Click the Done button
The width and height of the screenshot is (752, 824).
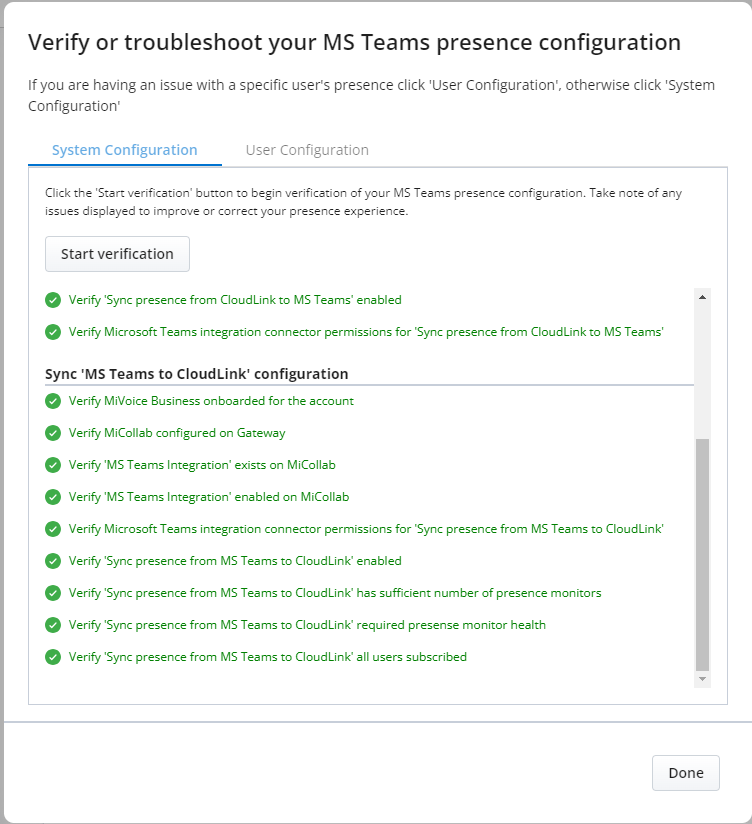click(686, 773)
